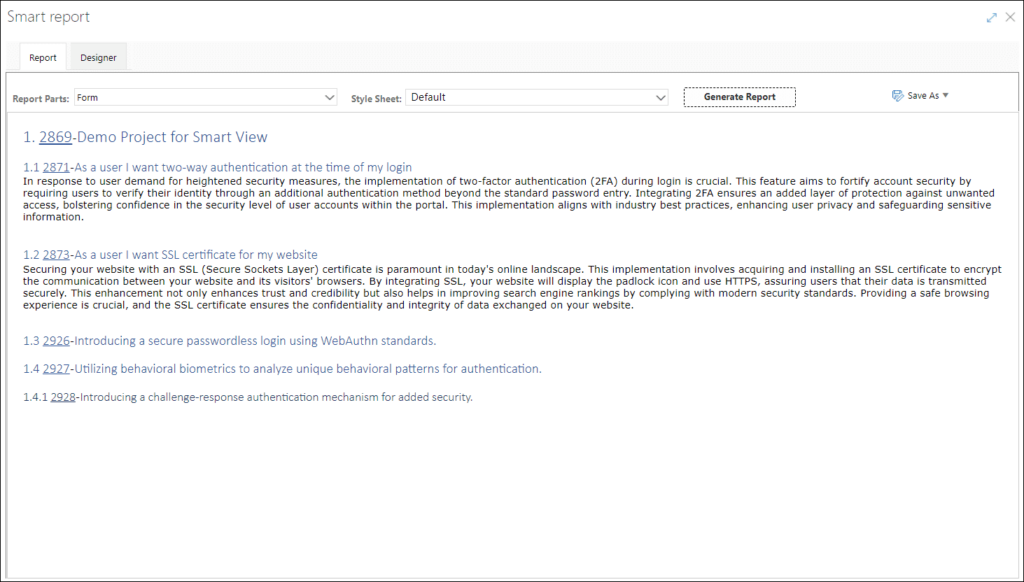Viewport: 1024px width, 582px height.
Task: Click the behavioral biometrics heading text
Action: (308, 369)
